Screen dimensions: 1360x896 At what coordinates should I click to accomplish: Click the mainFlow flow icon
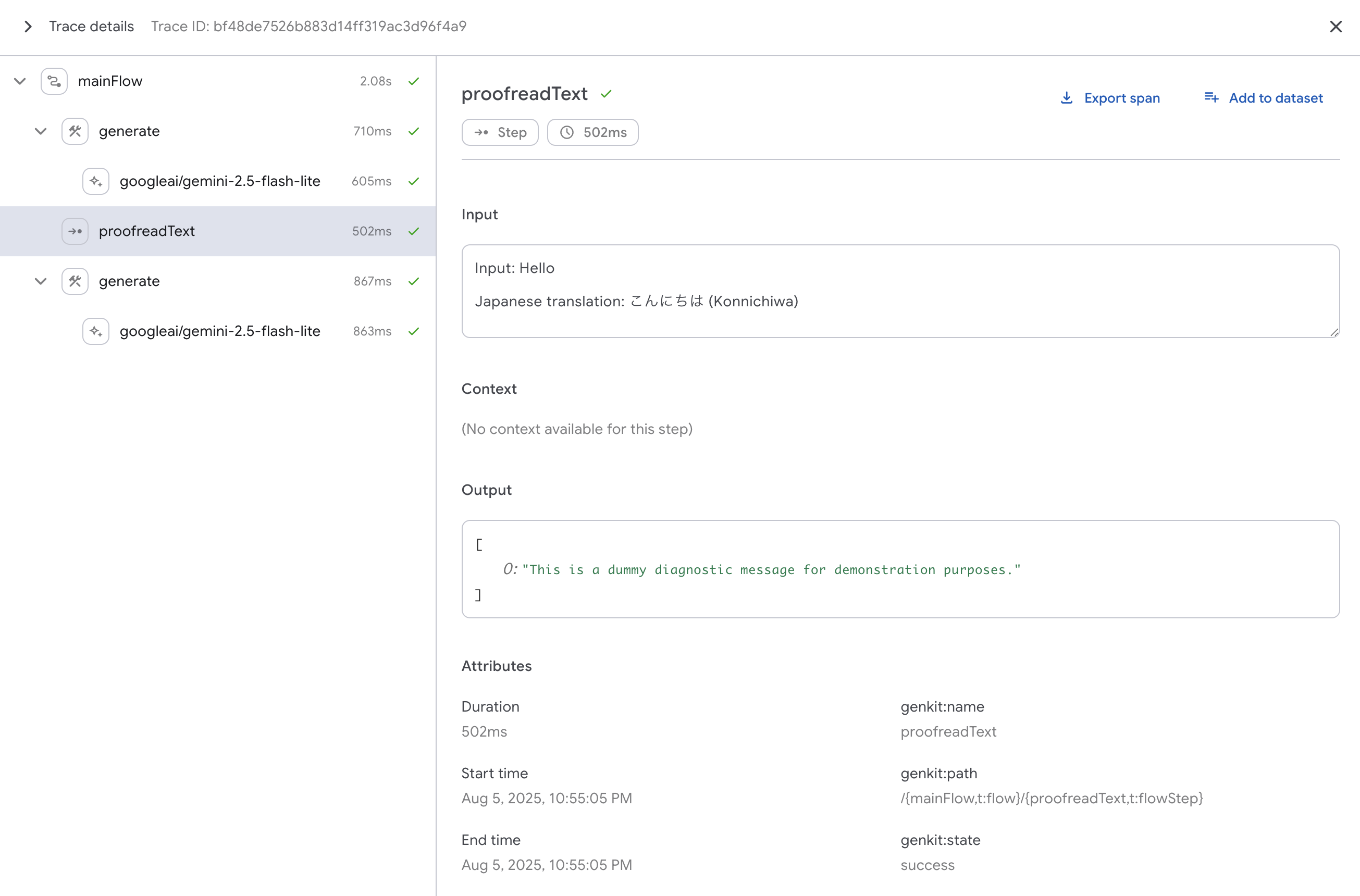54,81
